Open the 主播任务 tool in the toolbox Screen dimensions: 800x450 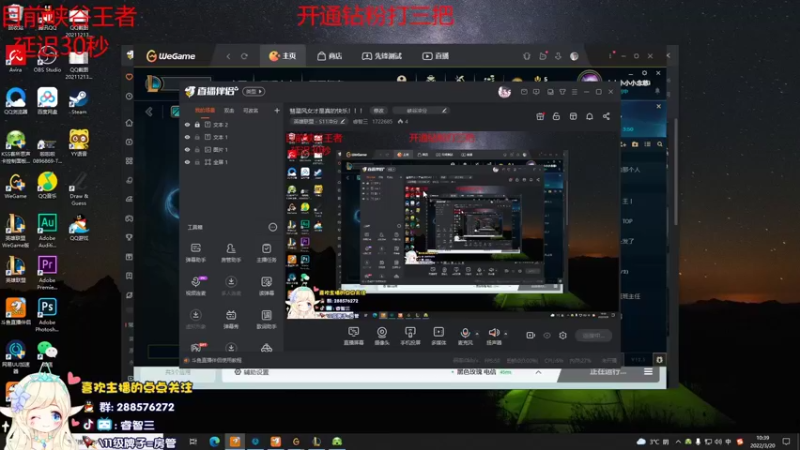coord(266,252)
